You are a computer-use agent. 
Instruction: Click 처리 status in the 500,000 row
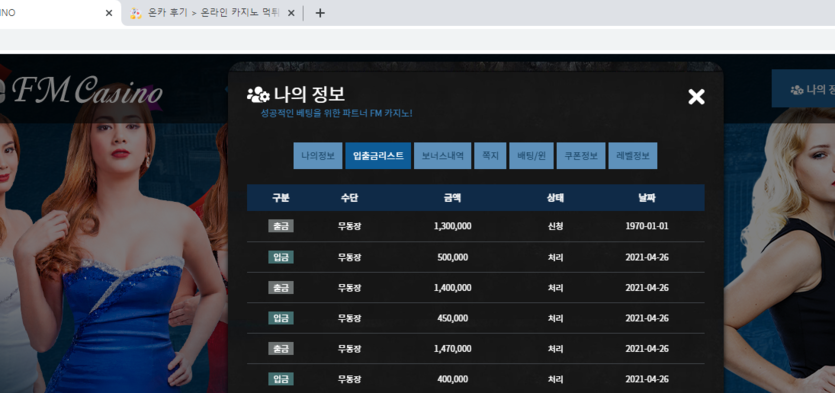[x=555, y=257]
